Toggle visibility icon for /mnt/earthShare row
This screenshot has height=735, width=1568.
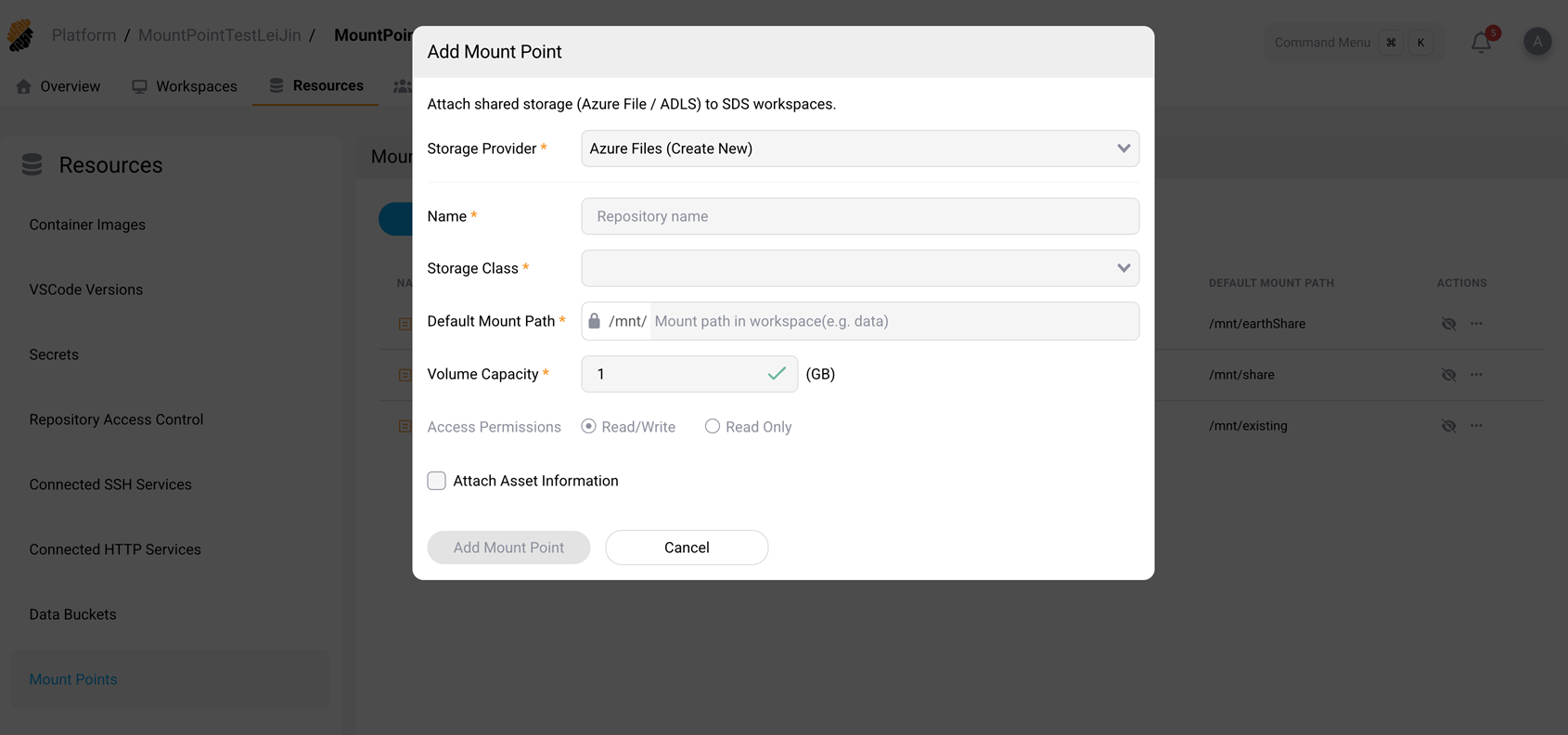[x=1448, y=324]
